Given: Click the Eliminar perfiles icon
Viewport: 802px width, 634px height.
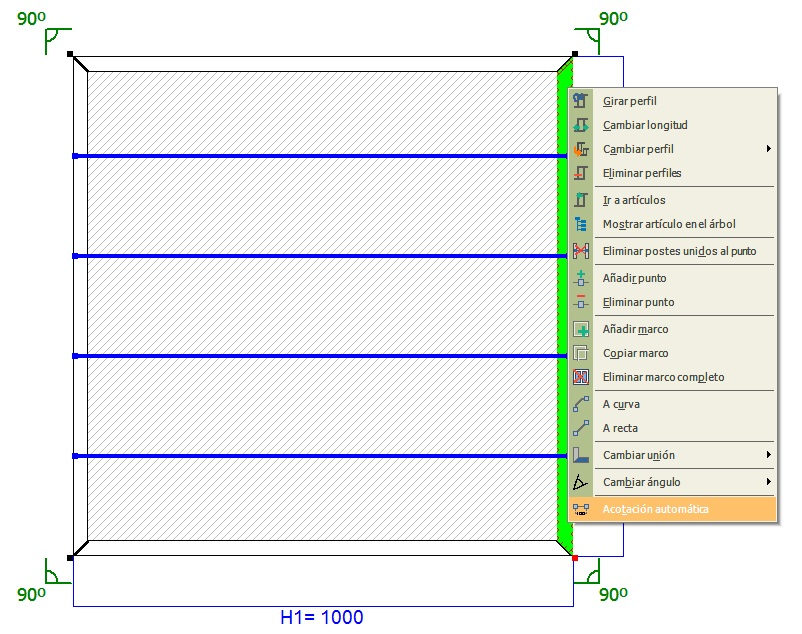Looking at the screenshot, I should click(581, 173).
